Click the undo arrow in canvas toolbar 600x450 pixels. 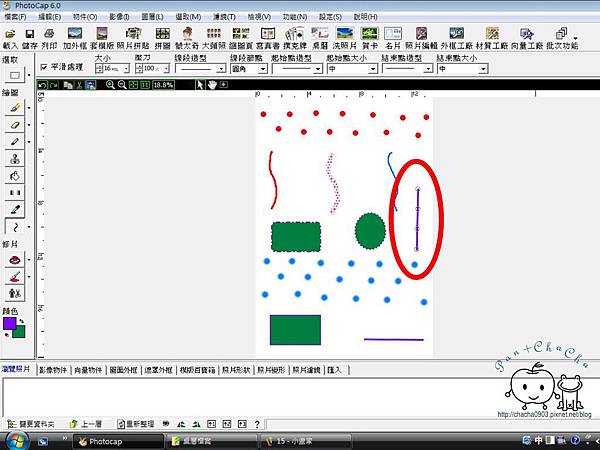tap(42, 85)
